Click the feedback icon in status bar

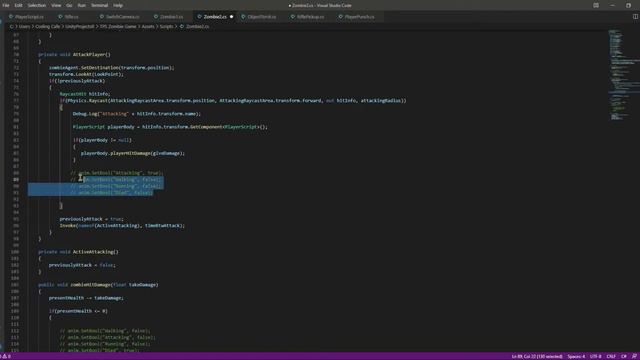(x=634, y=356)
